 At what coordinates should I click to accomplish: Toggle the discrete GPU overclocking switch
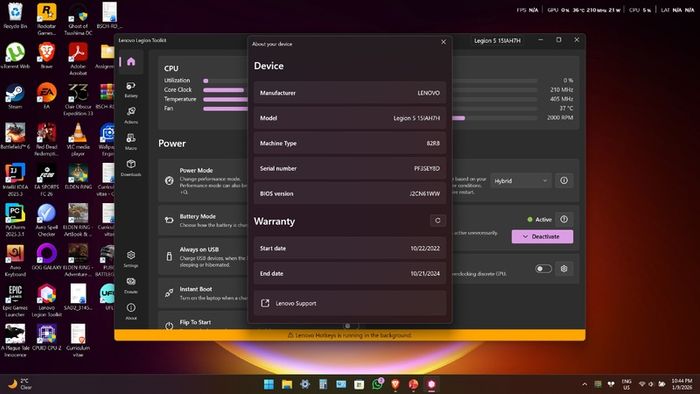pos(543,269)
